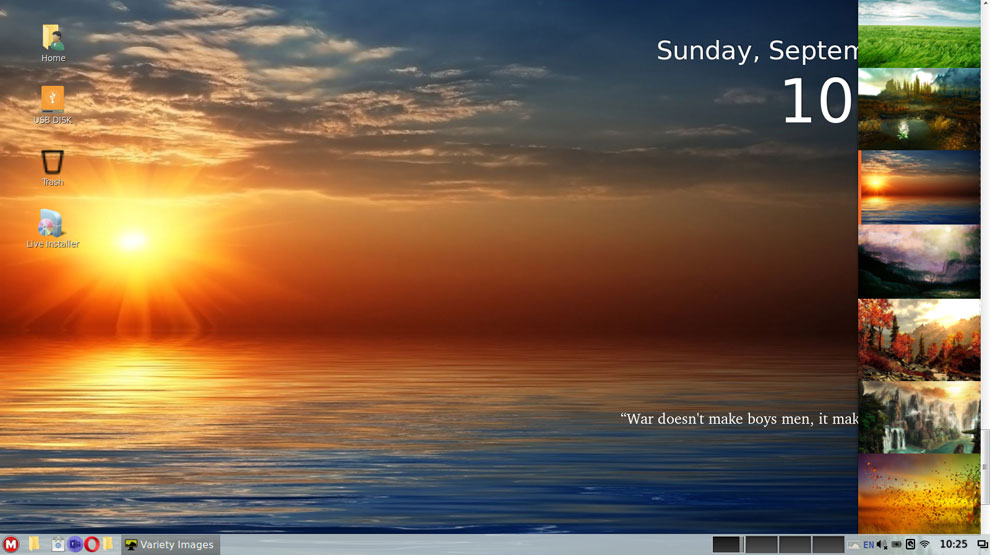Image resolution: width=990 pixels, height=555 pixels.
Task: Click the square tray icon before Wi-Fi
Action: coord(910,544)
